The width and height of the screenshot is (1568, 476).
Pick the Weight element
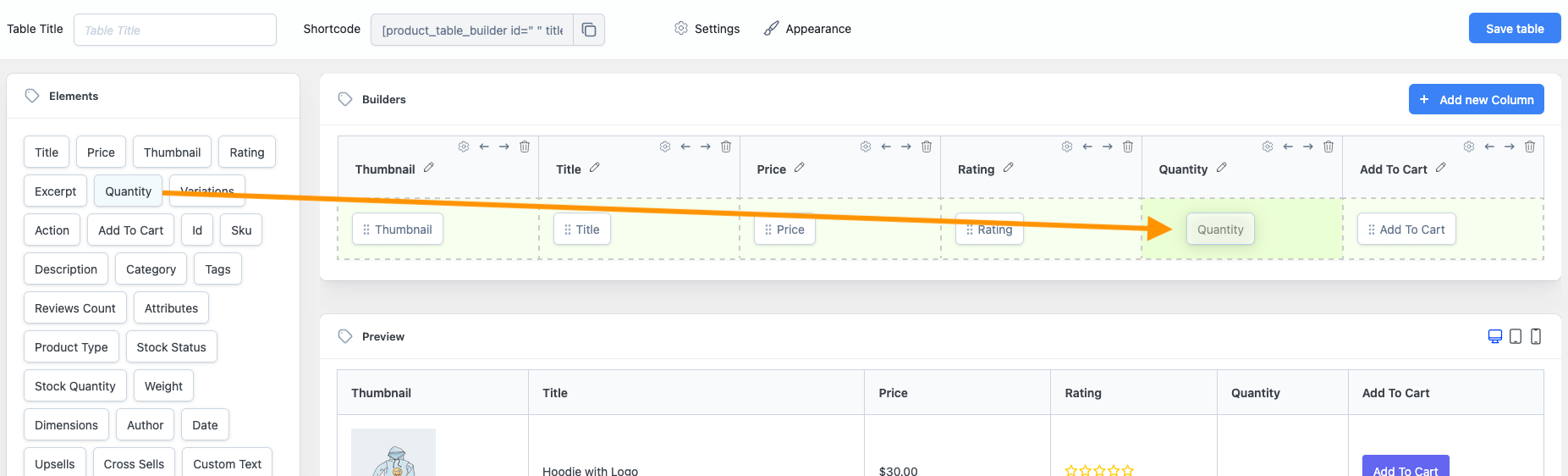tap(163, 386)
